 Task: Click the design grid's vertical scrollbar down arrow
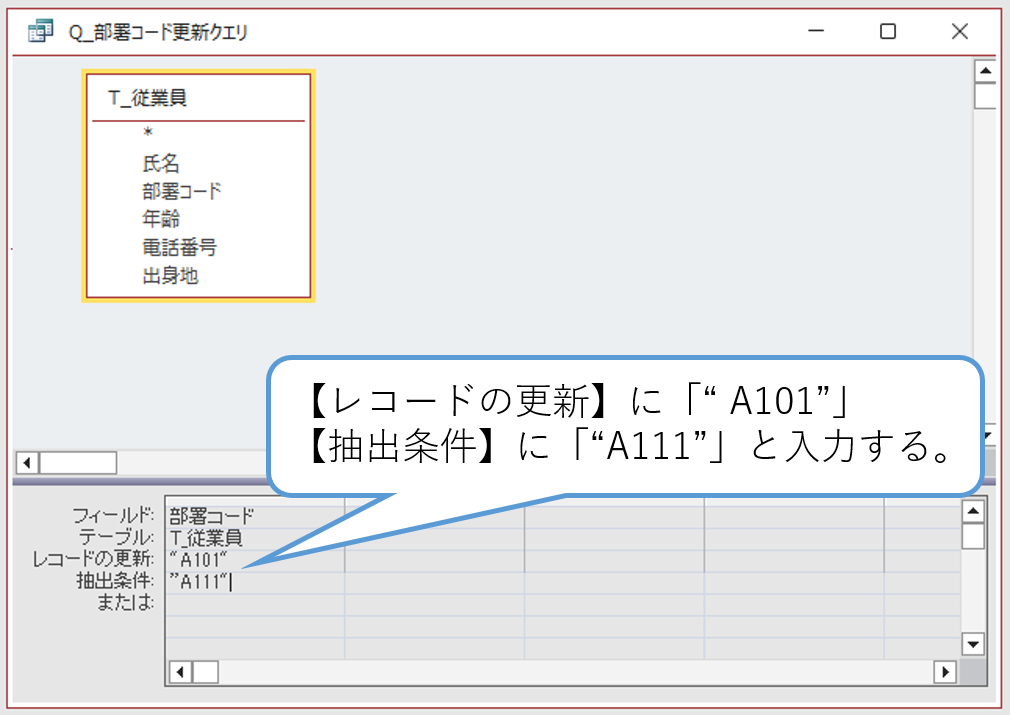point(972,644)
